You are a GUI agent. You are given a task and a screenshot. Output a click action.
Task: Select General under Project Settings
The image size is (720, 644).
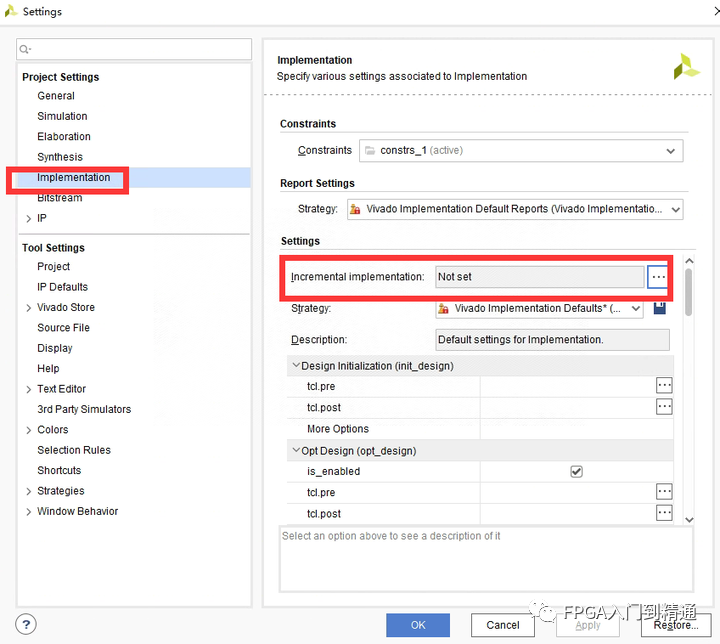tap(56, 96)
